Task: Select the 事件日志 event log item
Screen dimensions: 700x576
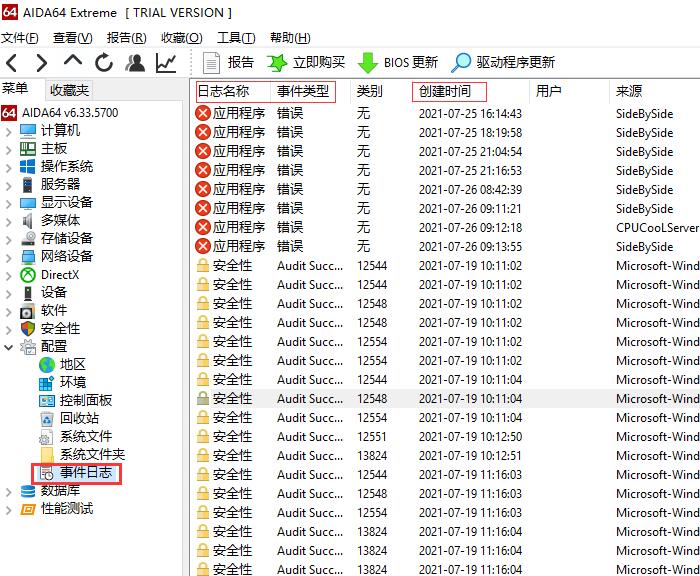Action: [x=76, y=473]
